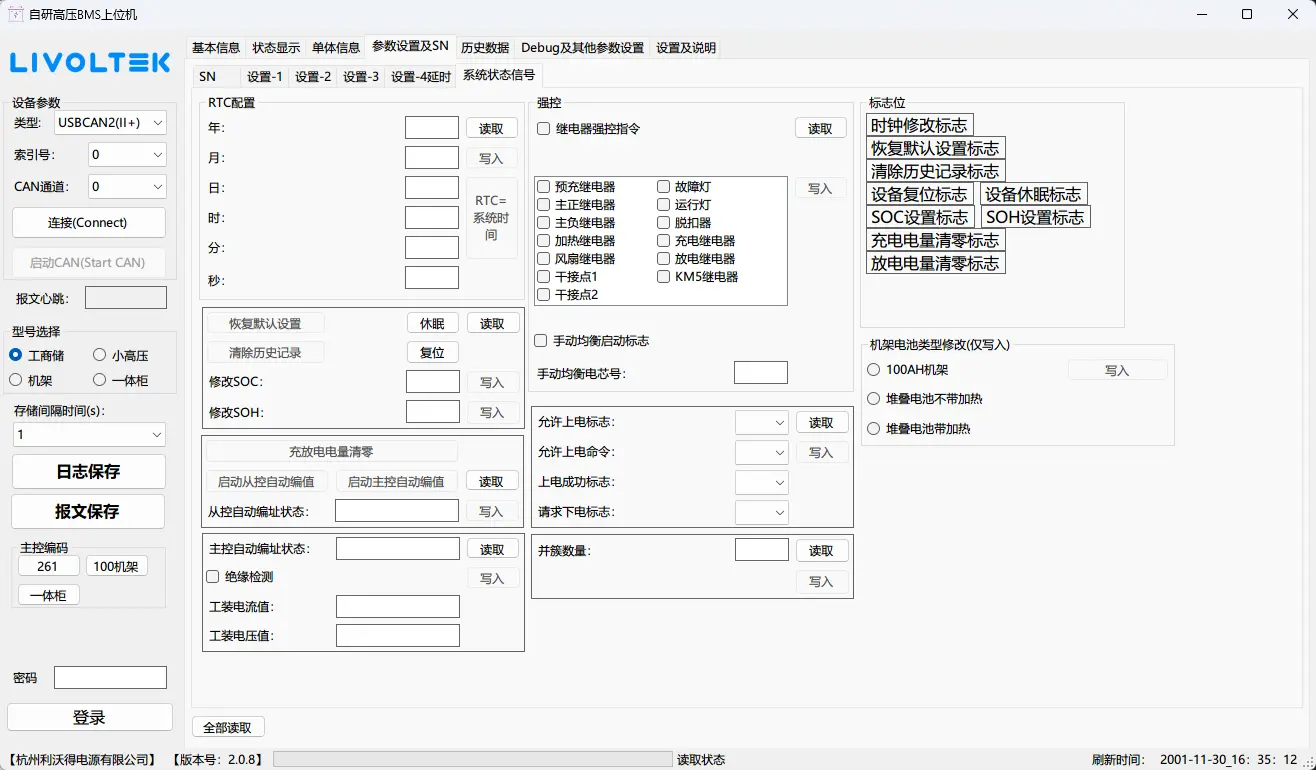
Task: Click the 一体柜 主控编码 button
Action: pos(49,595)
